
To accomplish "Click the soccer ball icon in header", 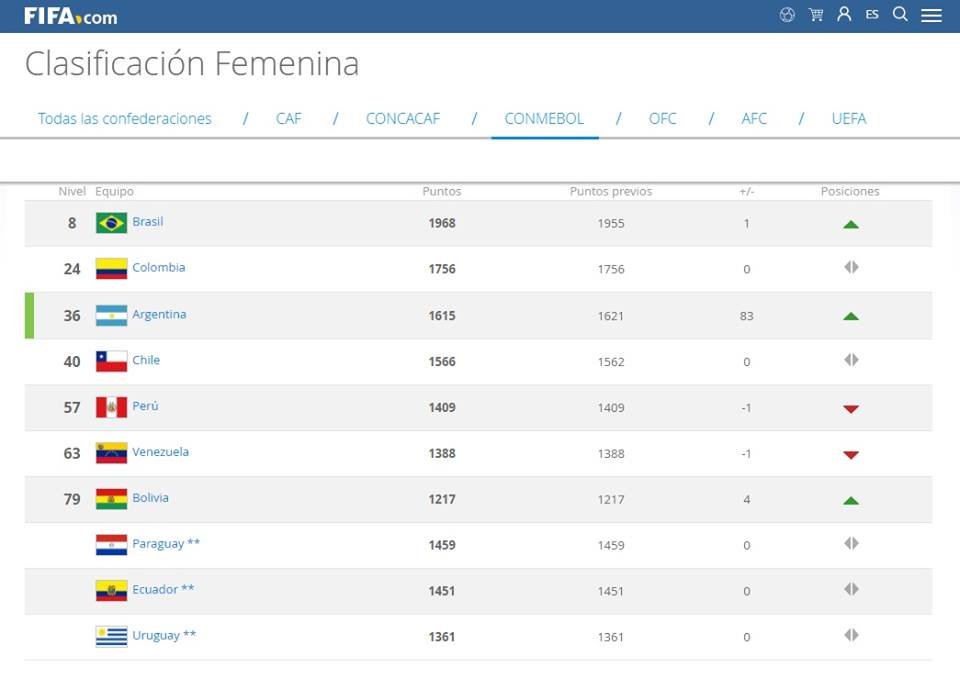I will pyautogui.click(x=787, y=15).
